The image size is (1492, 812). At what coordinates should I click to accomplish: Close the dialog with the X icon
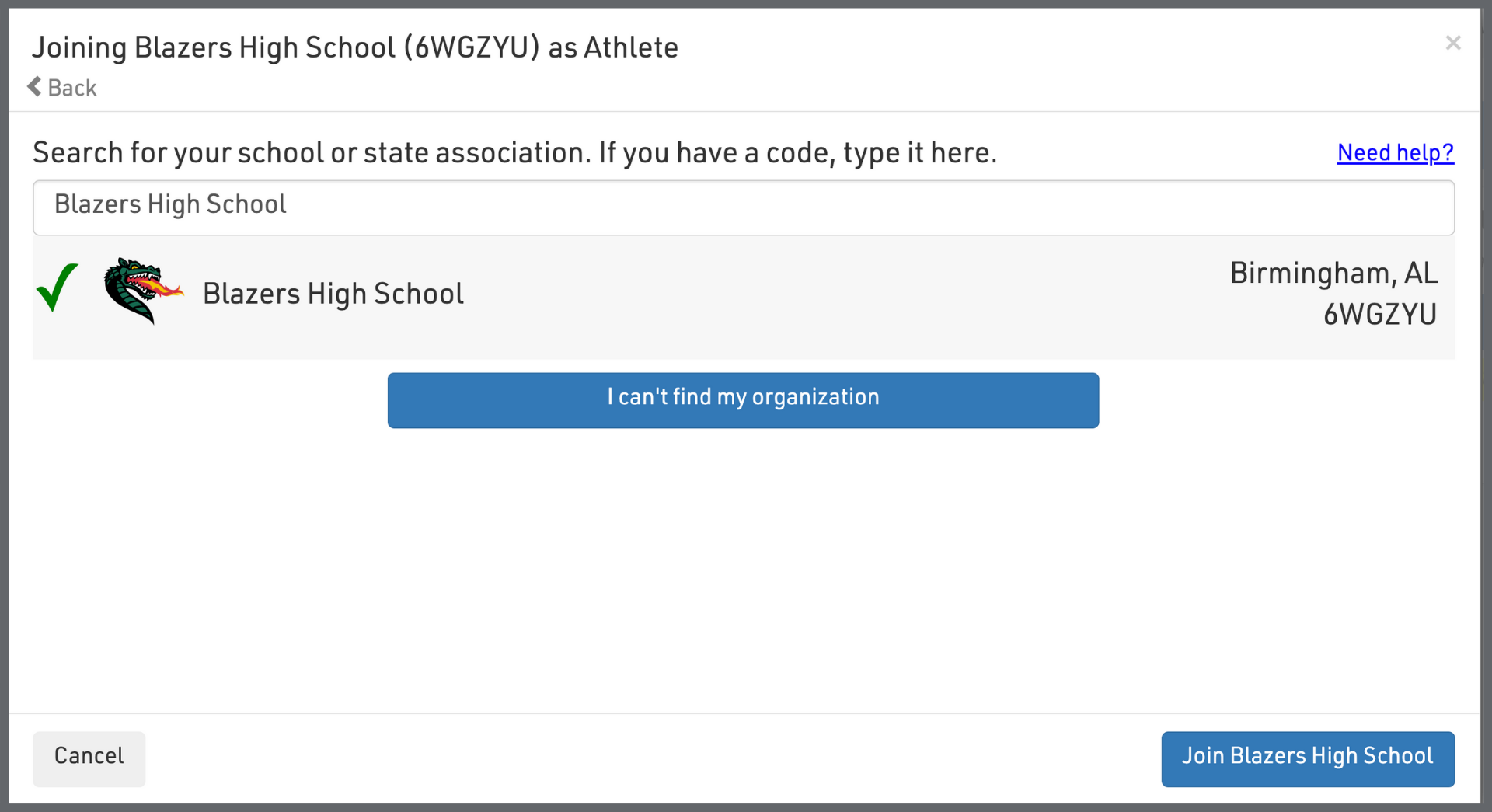coord(1452,43)
